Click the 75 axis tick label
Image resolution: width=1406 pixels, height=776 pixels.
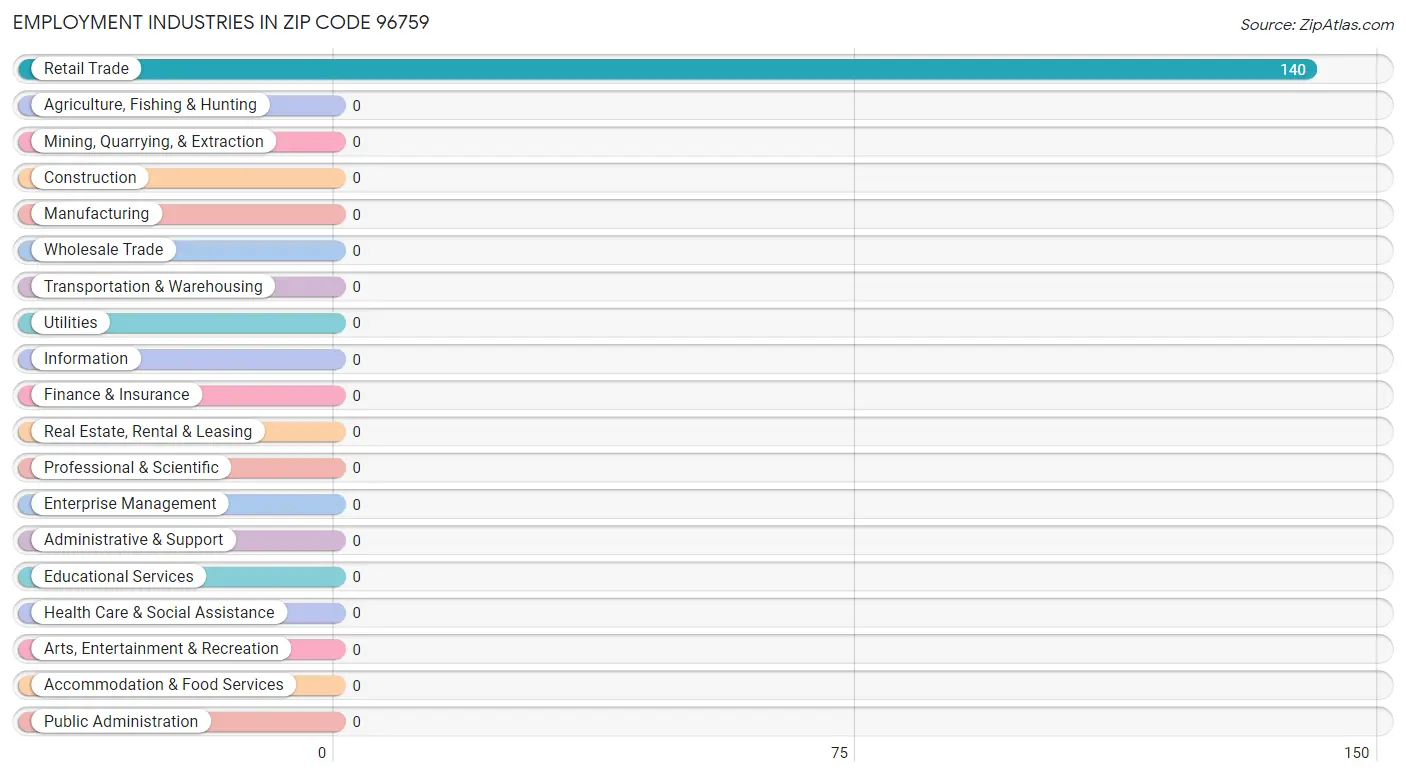[839, 753]
